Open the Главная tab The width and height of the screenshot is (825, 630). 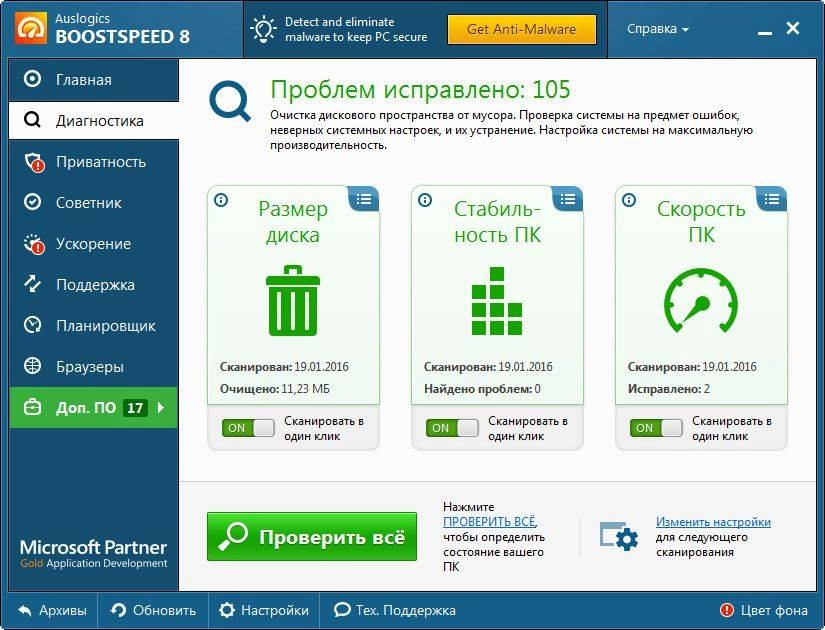pos(94,79)
